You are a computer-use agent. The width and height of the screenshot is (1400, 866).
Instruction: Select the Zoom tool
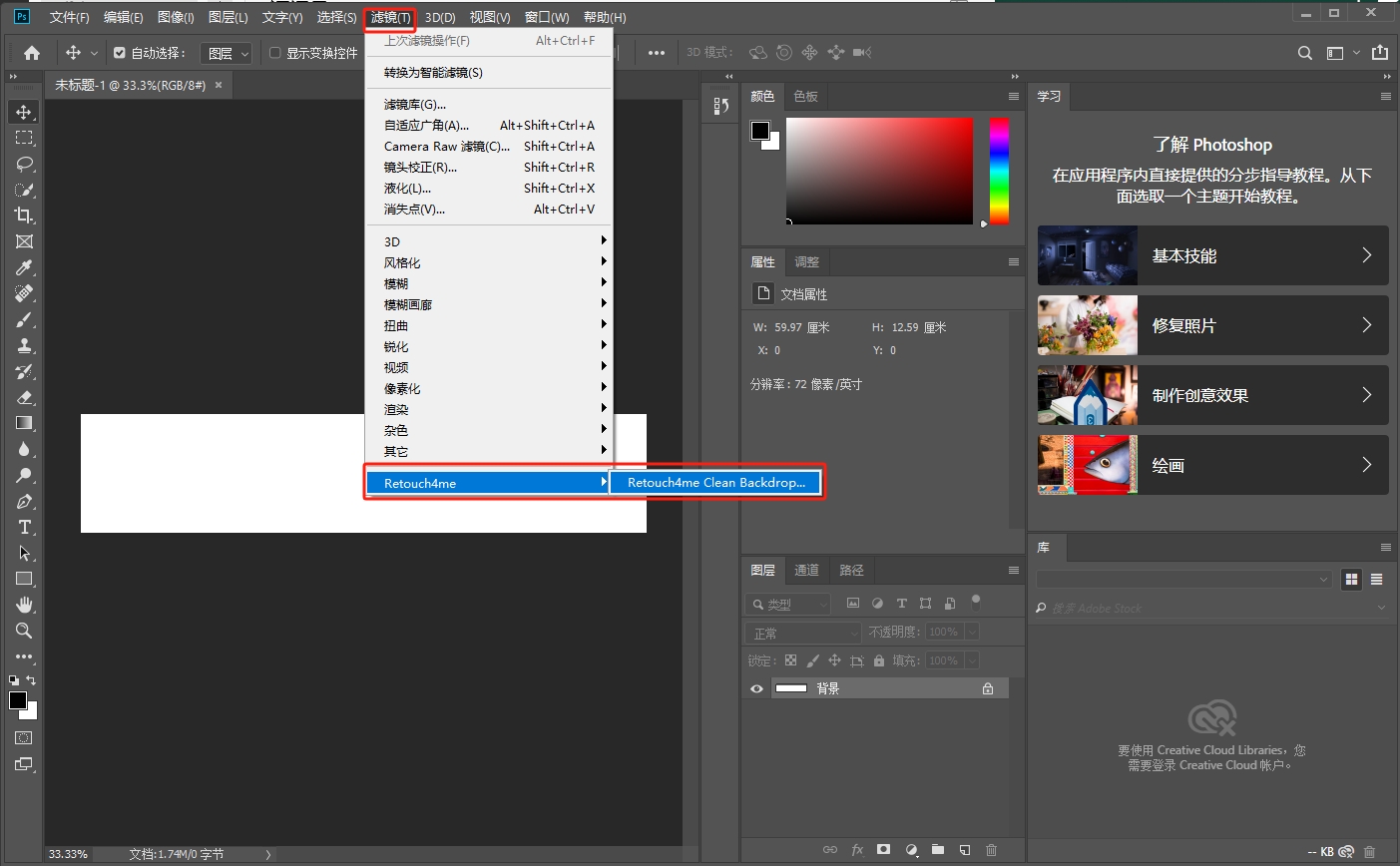[22, 631]
